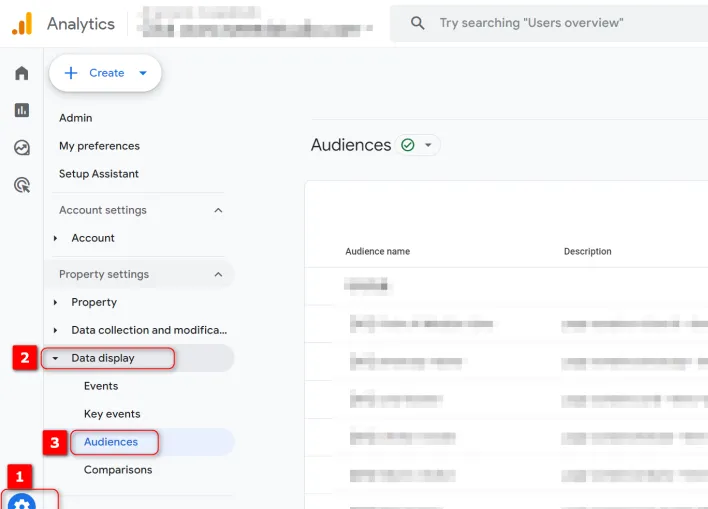Viewport: 708px width, 509px height.
Task: Collapse the Property settings section
Action: (x=218, y=274)
